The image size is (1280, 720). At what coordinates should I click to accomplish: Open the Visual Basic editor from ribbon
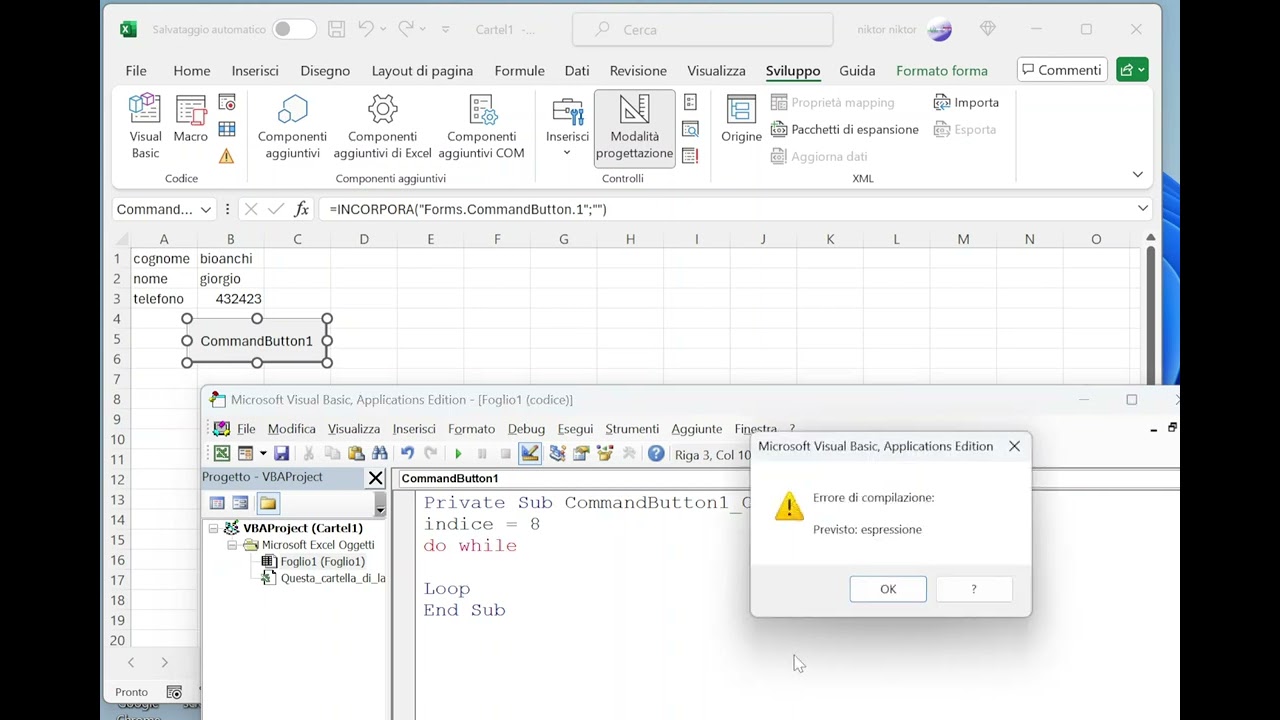point(145,126)
